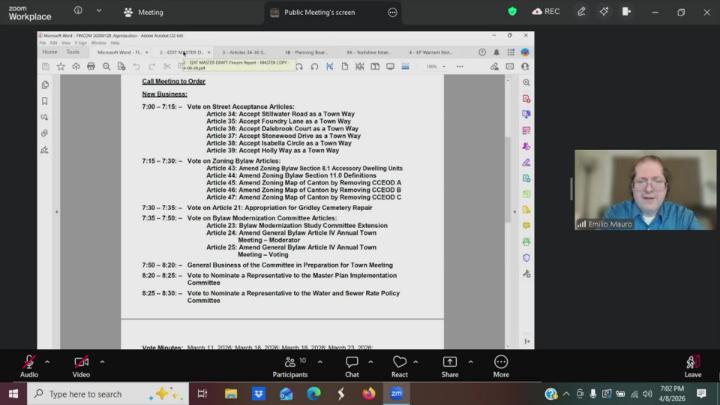
Task: Unmute the microphone with Audio button
Action: 29,364
